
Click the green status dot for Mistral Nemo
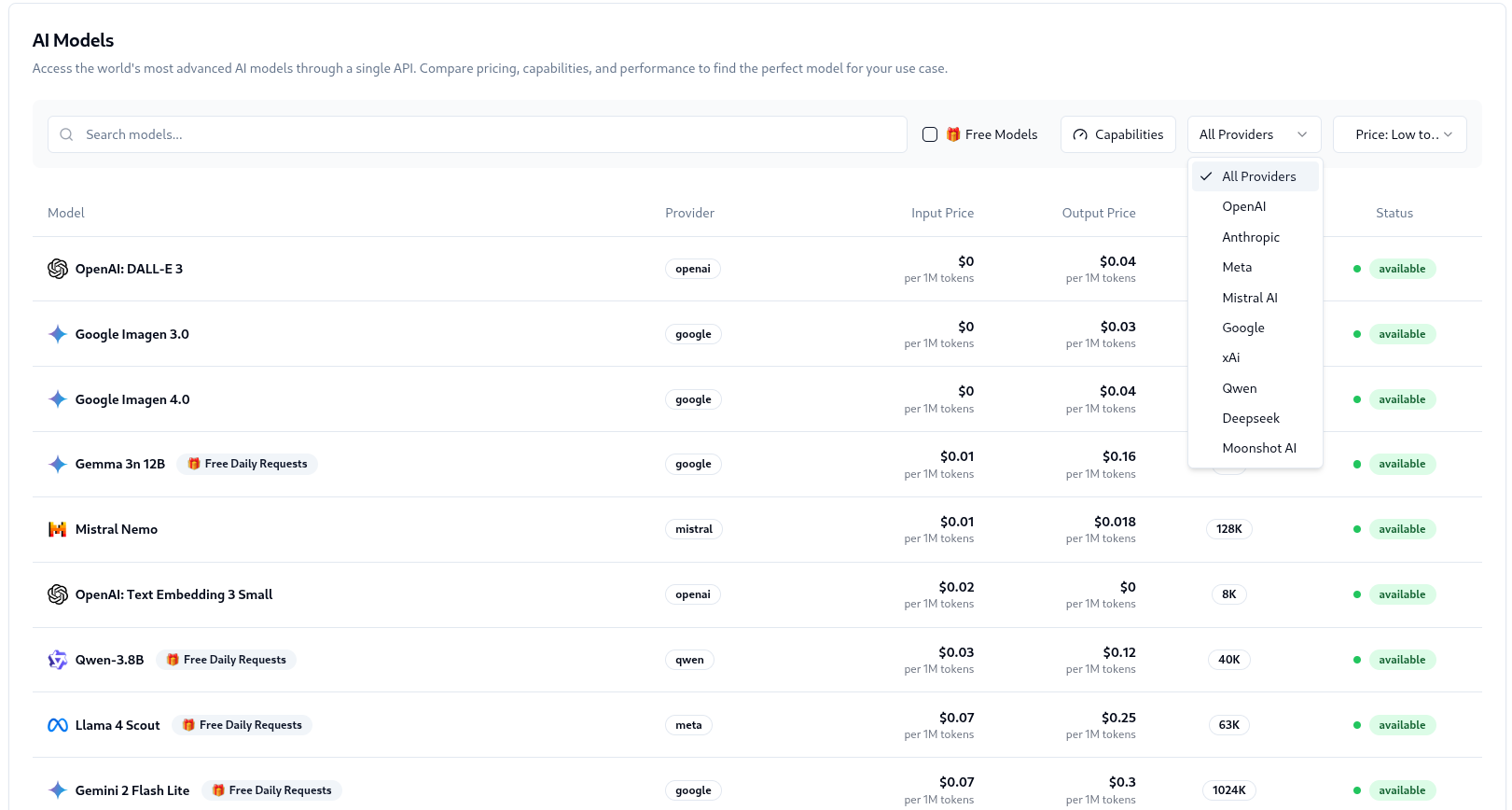[x=1357, y=529]
